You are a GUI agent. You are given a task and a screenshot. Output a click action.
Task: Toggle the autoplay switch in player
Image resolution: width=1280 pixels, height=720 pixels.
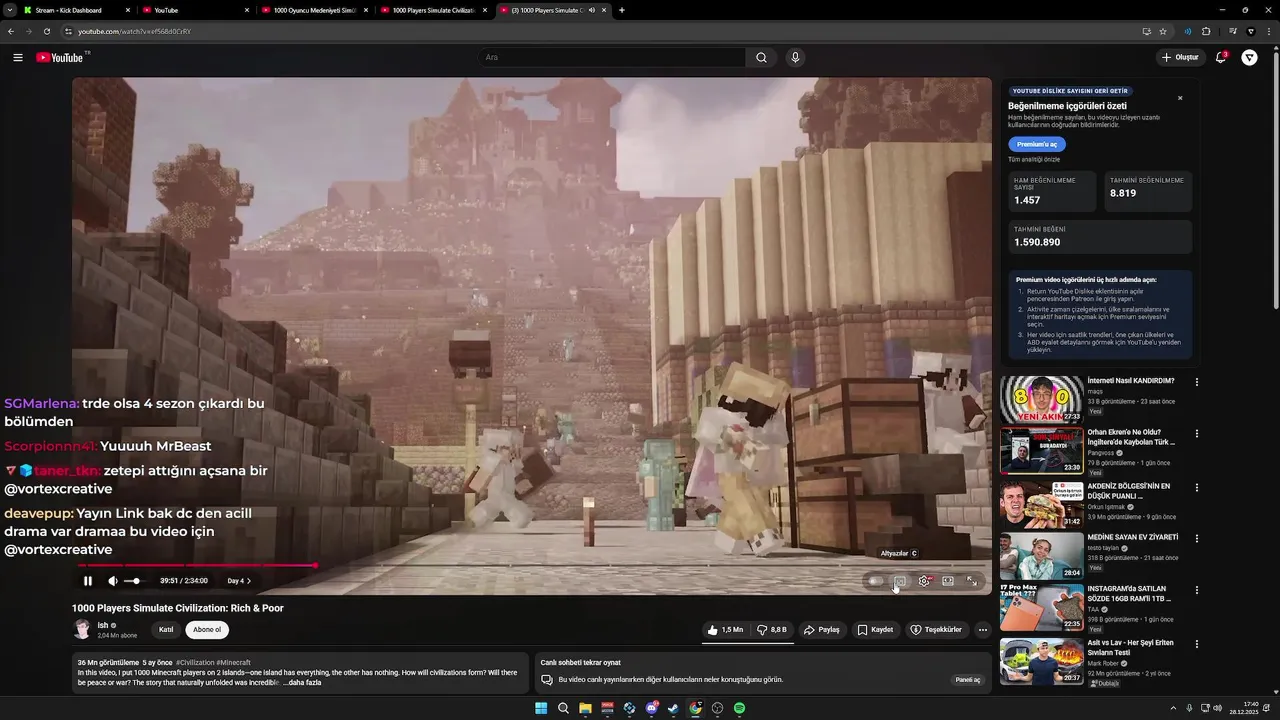pyautogui.click(x=875, y=581)
